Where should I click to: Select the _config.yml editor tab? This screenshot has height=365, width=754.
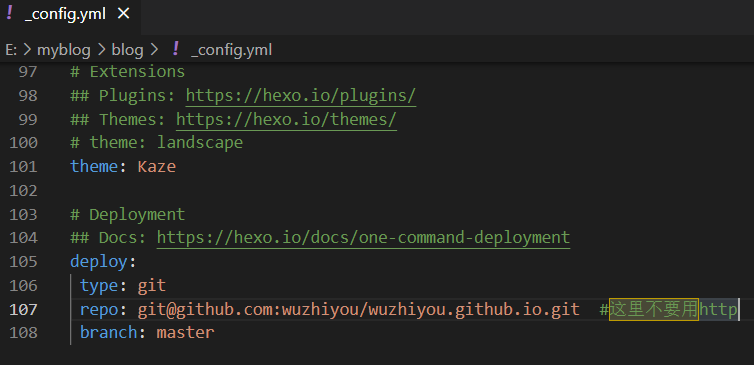coord(70,14)
